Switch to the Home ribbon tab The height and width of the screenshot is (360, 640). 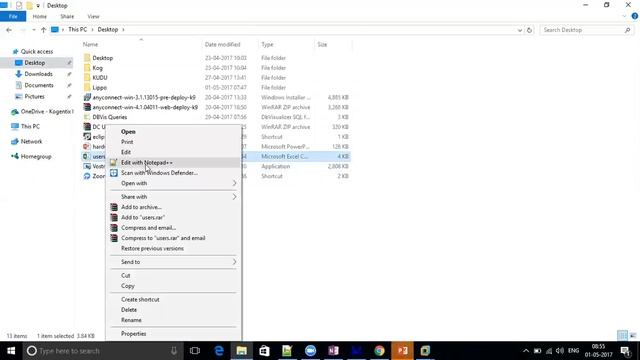[40, 16]
